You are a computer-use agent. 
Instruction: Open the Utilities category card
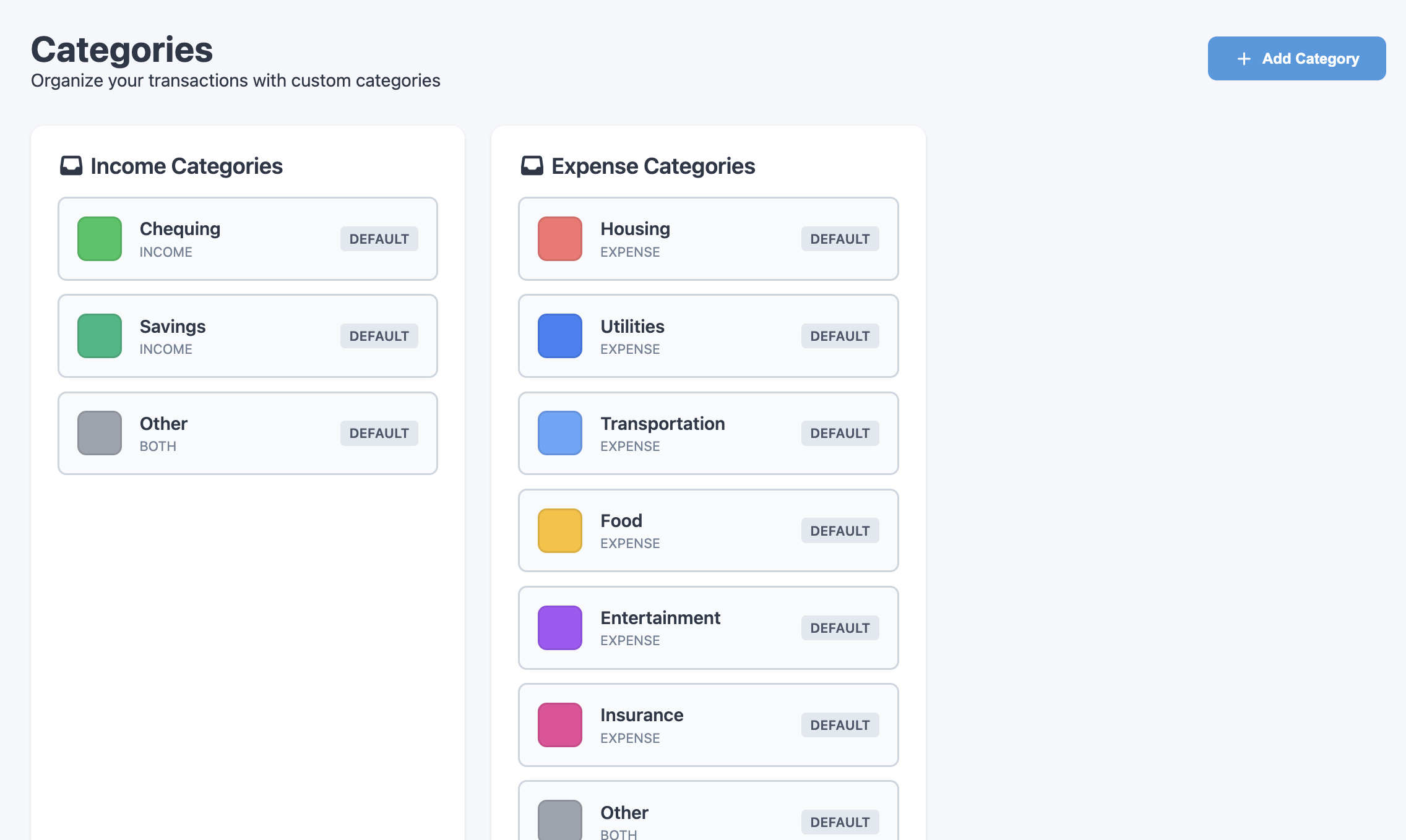point(707,336)
